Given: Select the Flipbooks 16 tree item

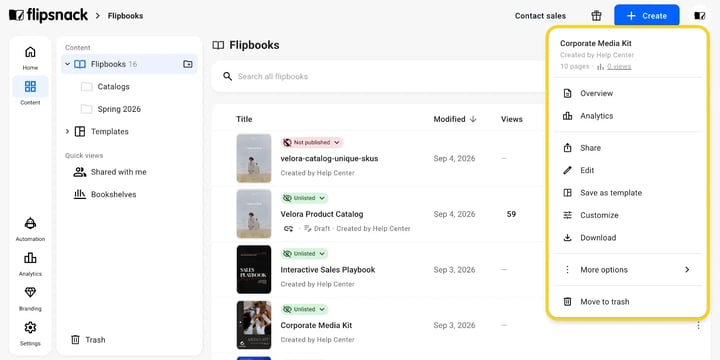Looking at the screenshot, I should click(x=129, y=64).
